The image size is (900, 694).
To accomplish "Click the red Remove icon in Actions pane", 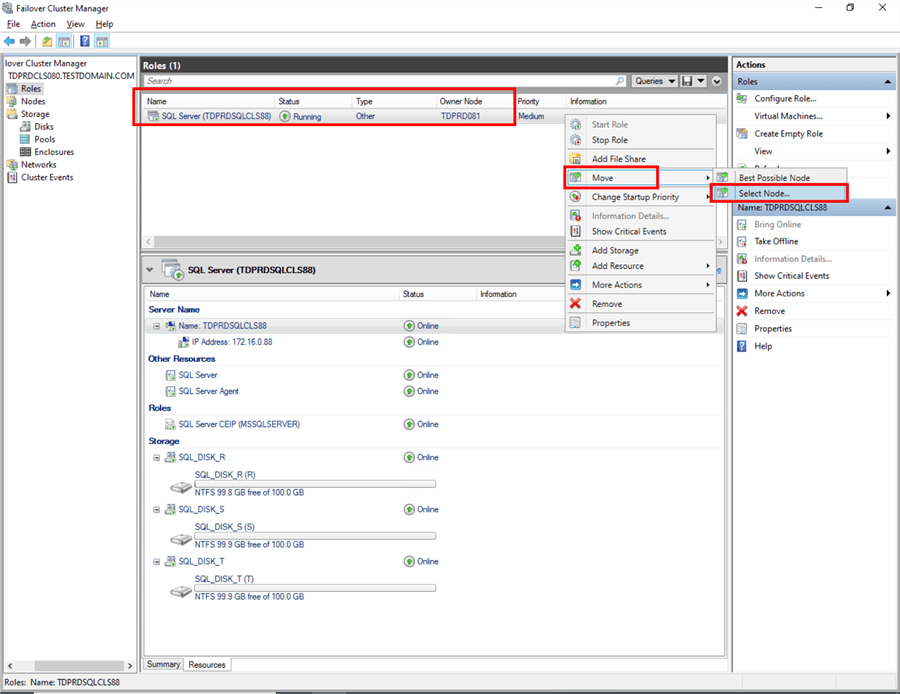I will tap(742, 311).
